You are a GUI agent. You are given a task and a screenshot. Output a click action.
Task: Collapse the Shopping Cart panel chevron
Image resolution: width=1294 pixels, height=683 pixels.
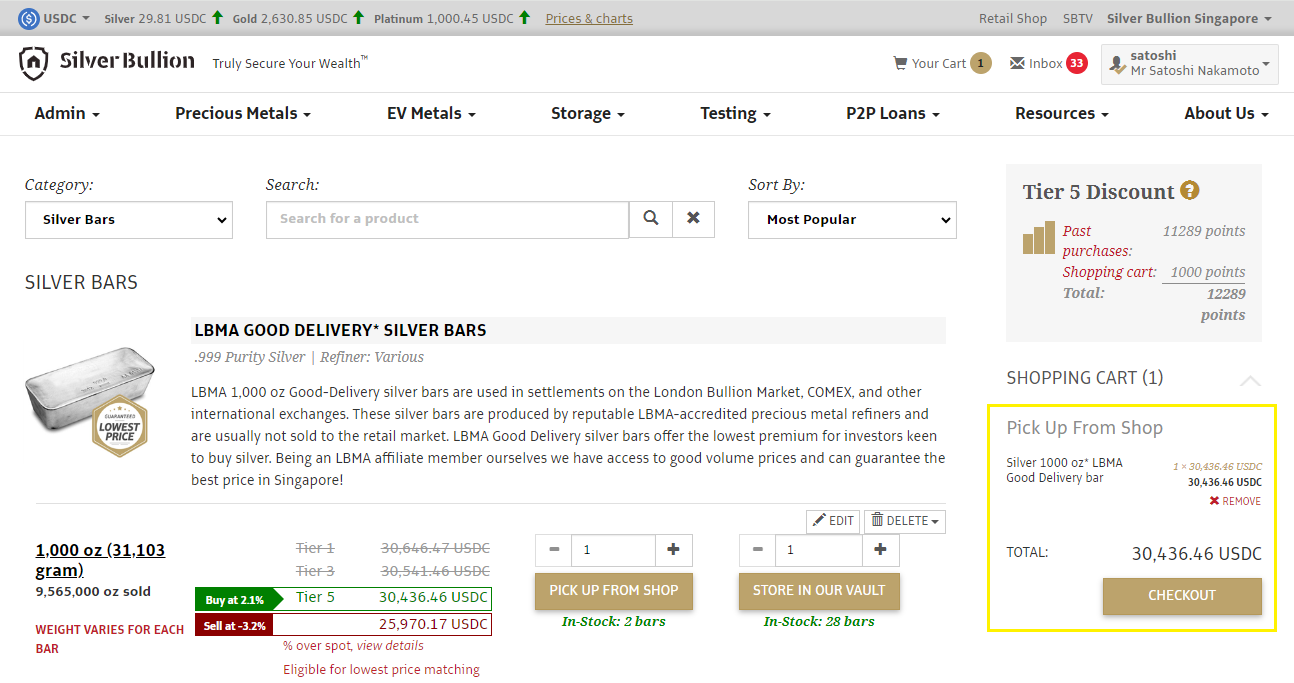point(1250,379)
